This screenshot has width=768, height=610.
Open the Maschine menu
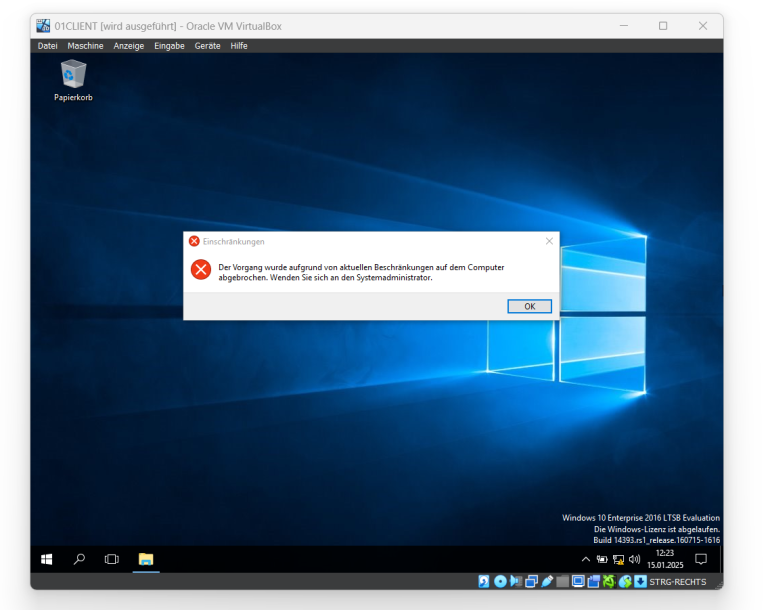click(85, 46)
